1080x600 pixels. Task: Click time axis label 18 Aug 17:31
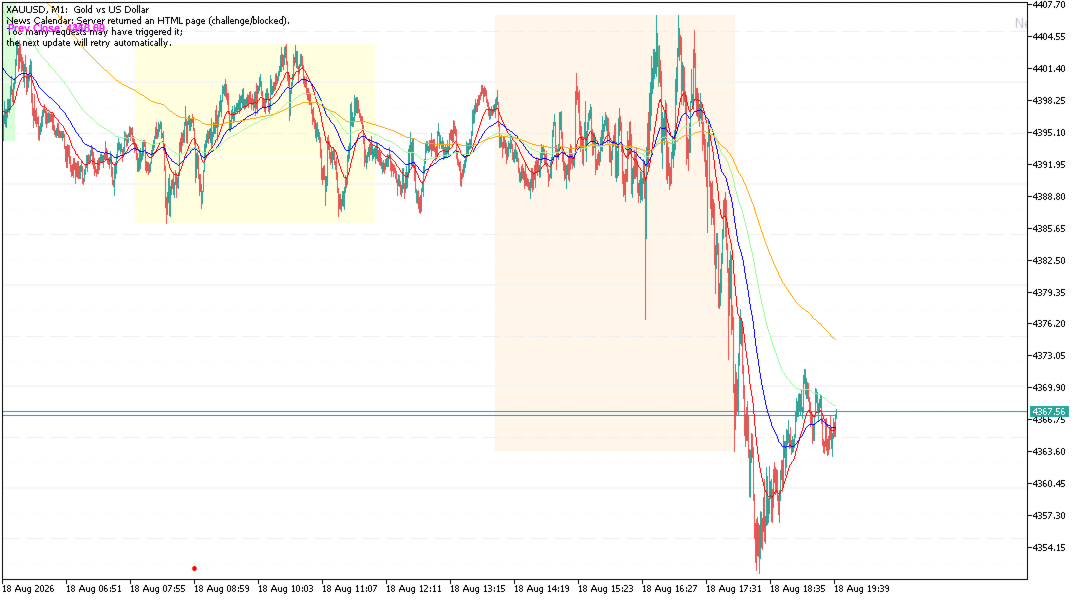[x=734, y=589]
